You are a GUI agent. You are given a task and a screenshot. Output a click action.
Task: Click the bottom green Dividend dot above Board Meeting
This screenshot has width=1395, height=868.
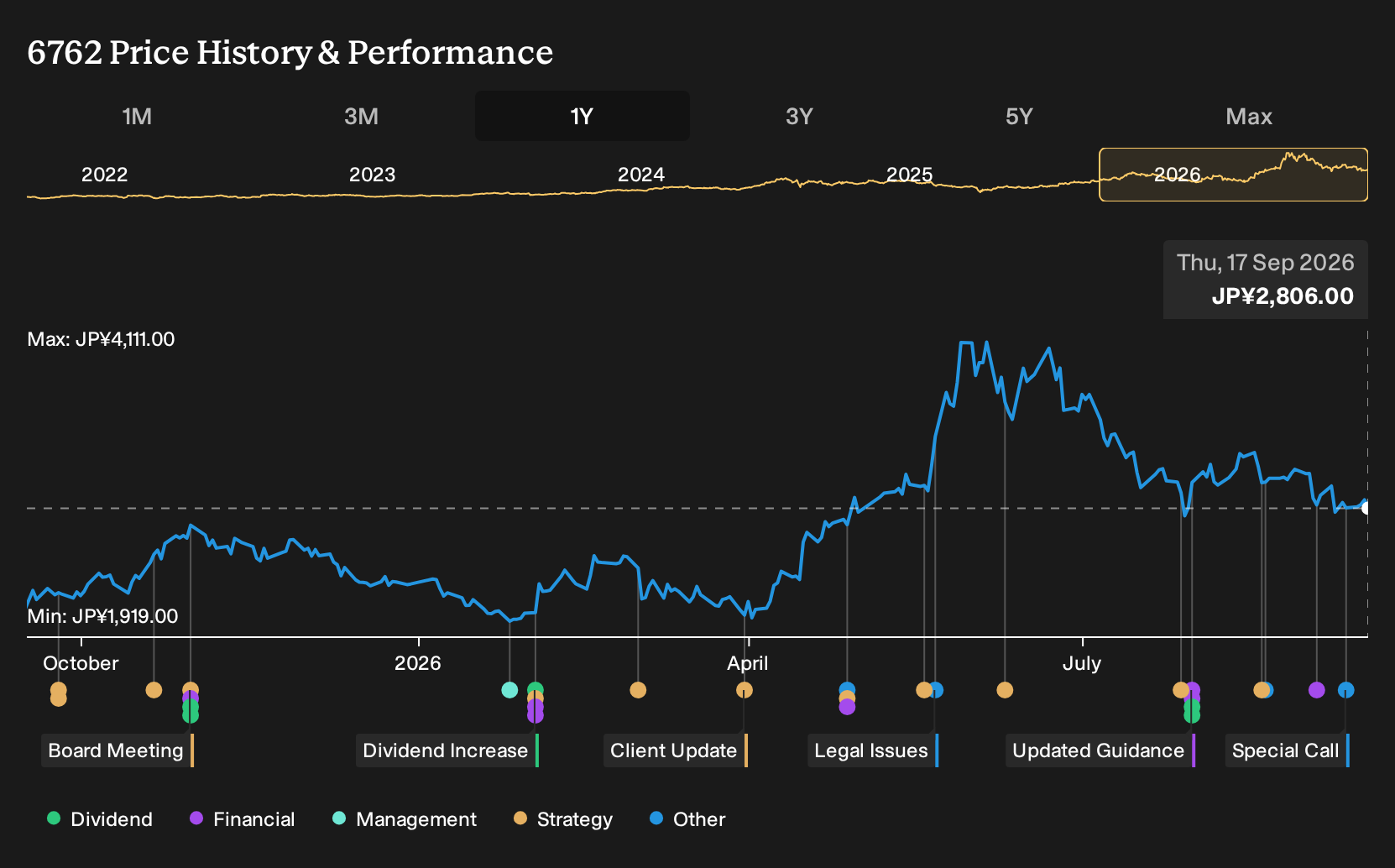191,714
